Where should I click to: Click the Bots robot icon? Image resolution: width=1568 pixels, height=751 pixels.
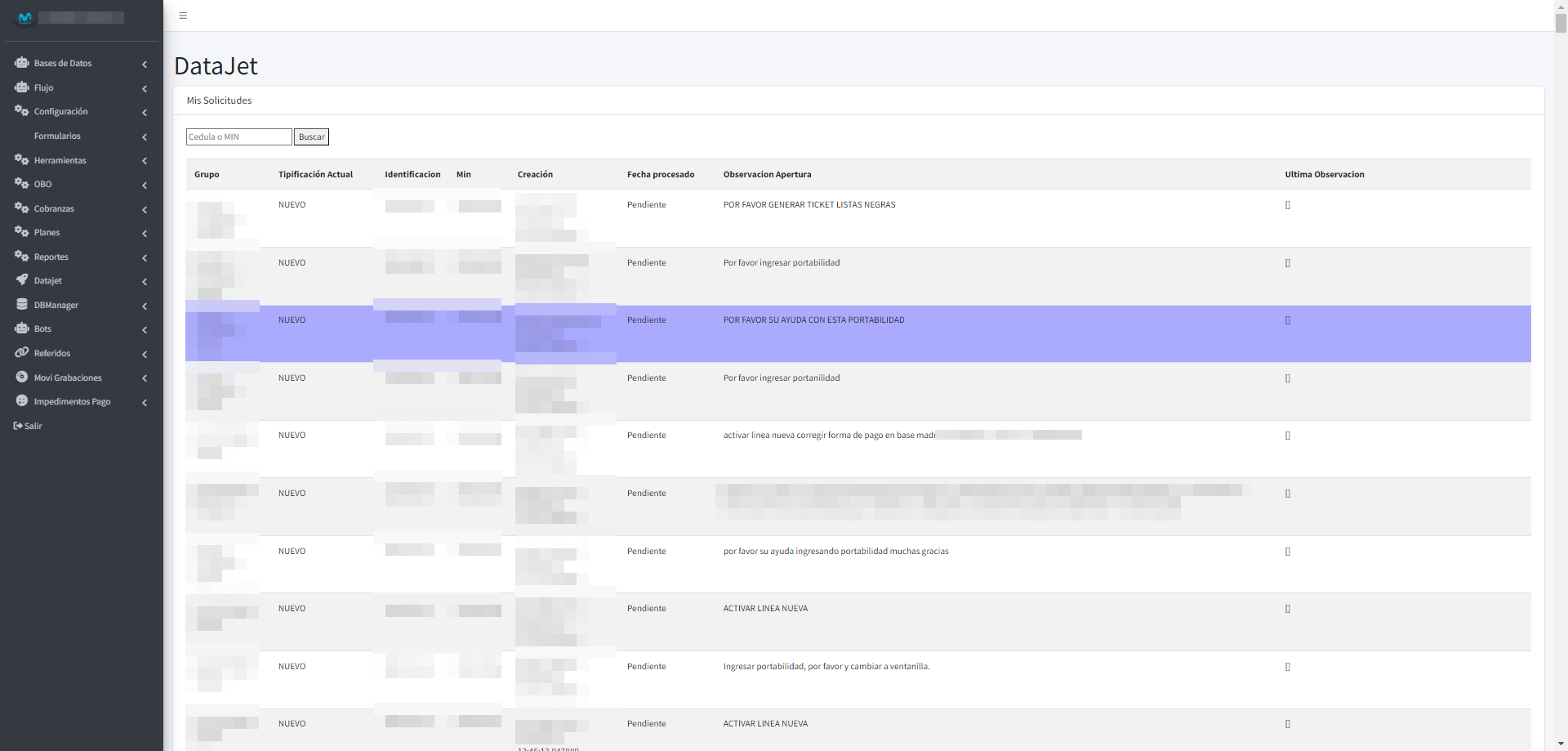click(22, 329)
